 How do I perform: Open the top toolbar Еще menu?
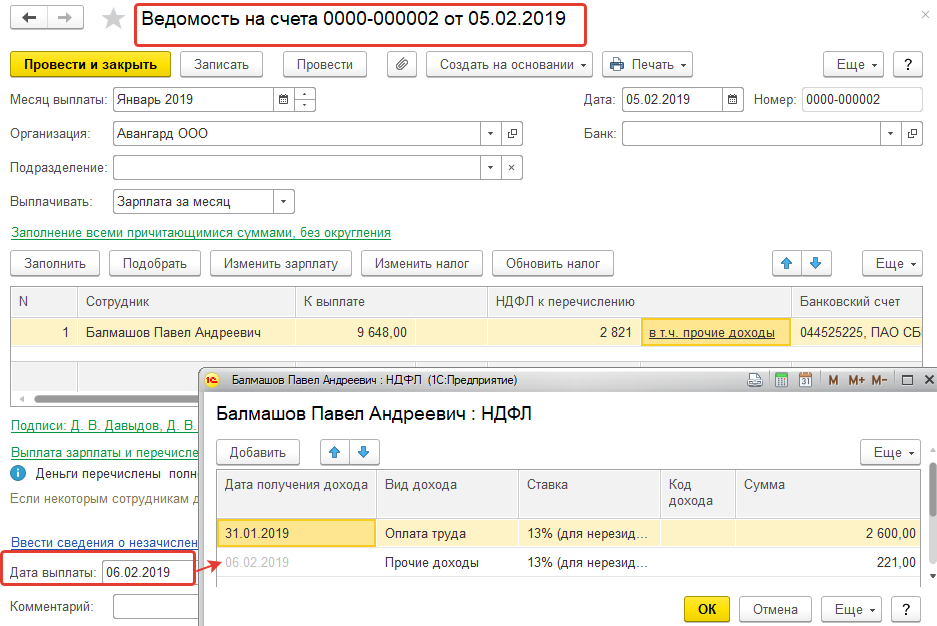pos(853,65)
